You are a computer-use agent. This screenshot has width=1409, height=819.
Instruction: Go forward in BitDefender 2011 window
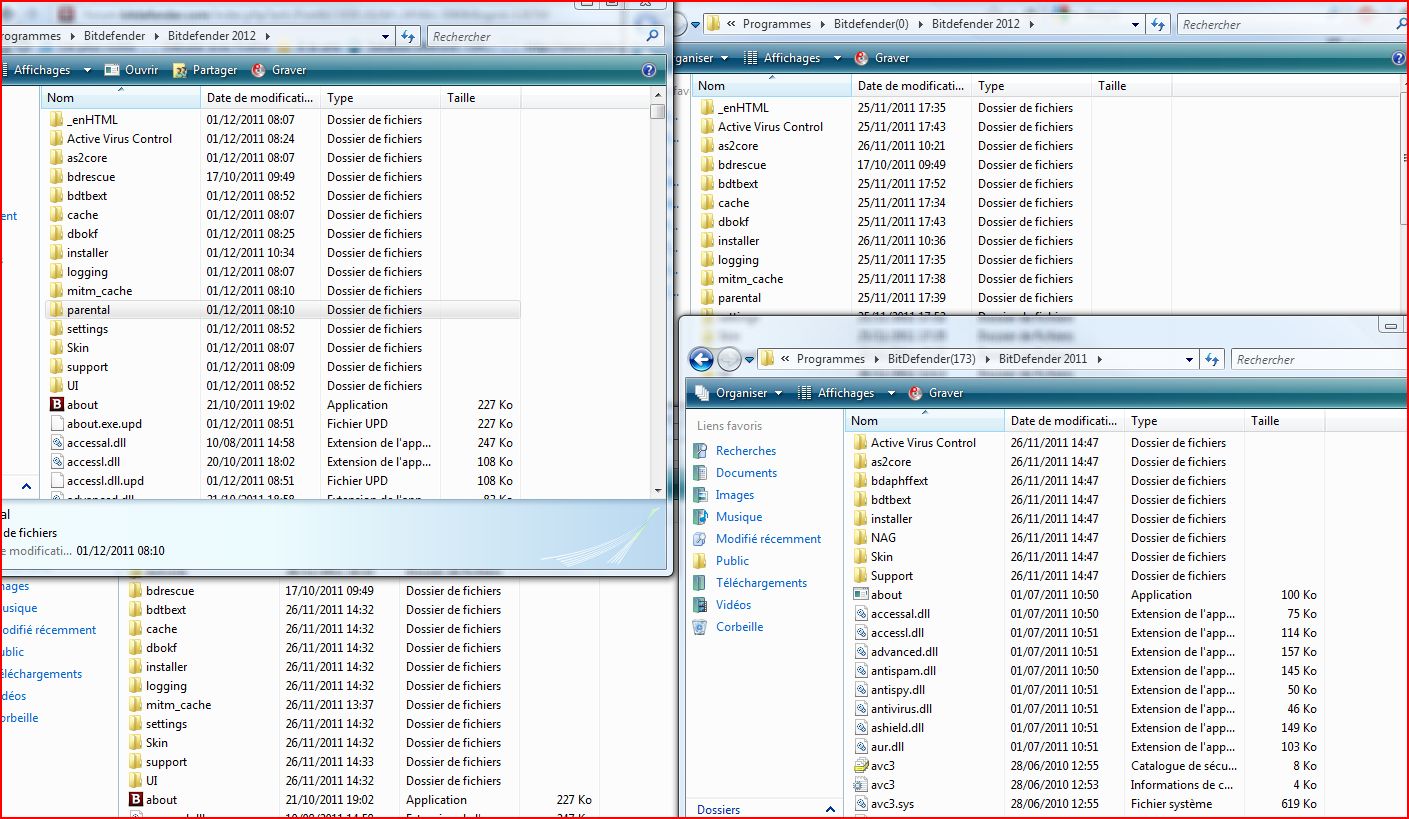click(730, 359)
